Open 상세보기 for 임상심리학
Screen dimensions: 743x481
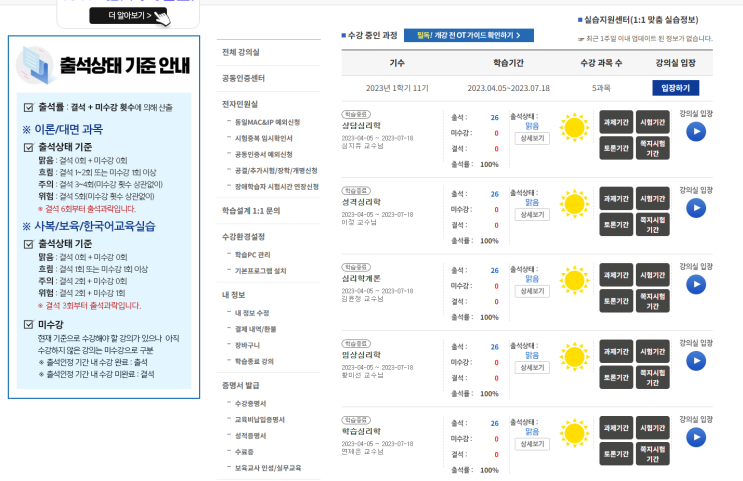pyautogui.click(x=532, y=367)
